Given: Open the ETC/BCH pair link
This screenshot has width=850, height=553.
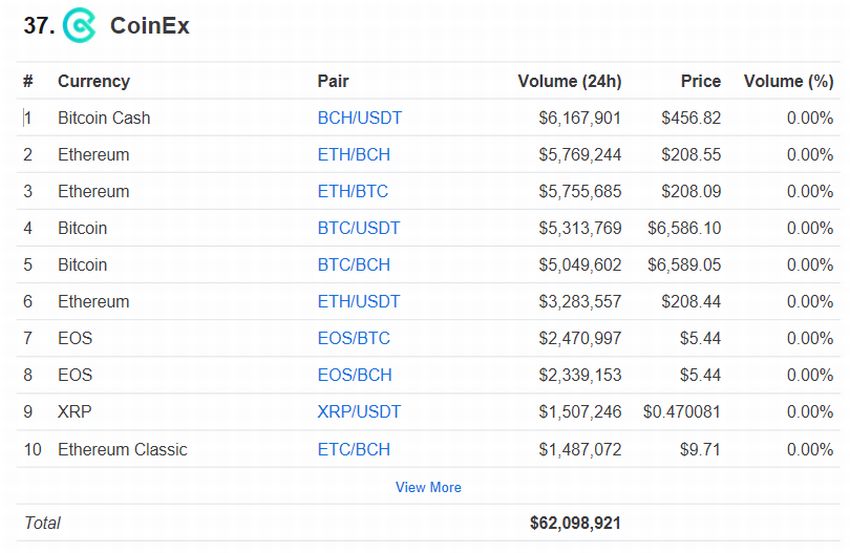Looking at the screenshot, I should [353, 449].
